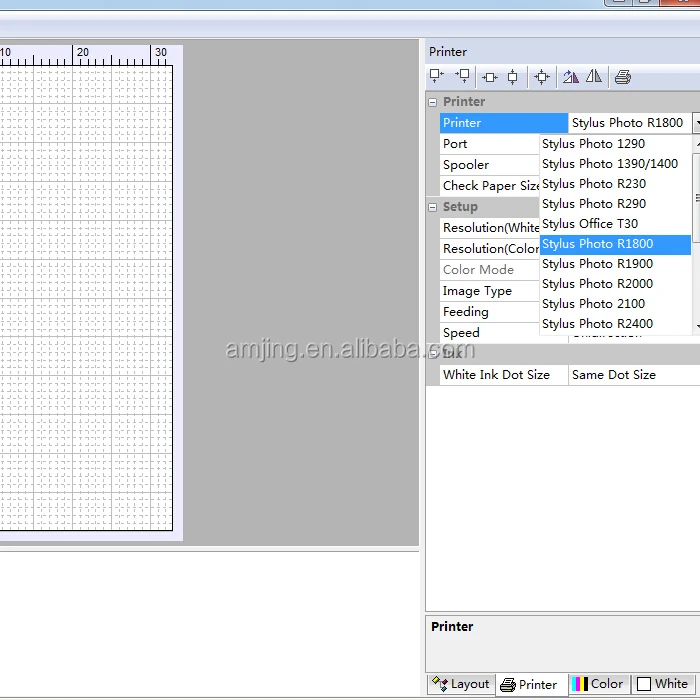Switch to the Layout tab

461,684
